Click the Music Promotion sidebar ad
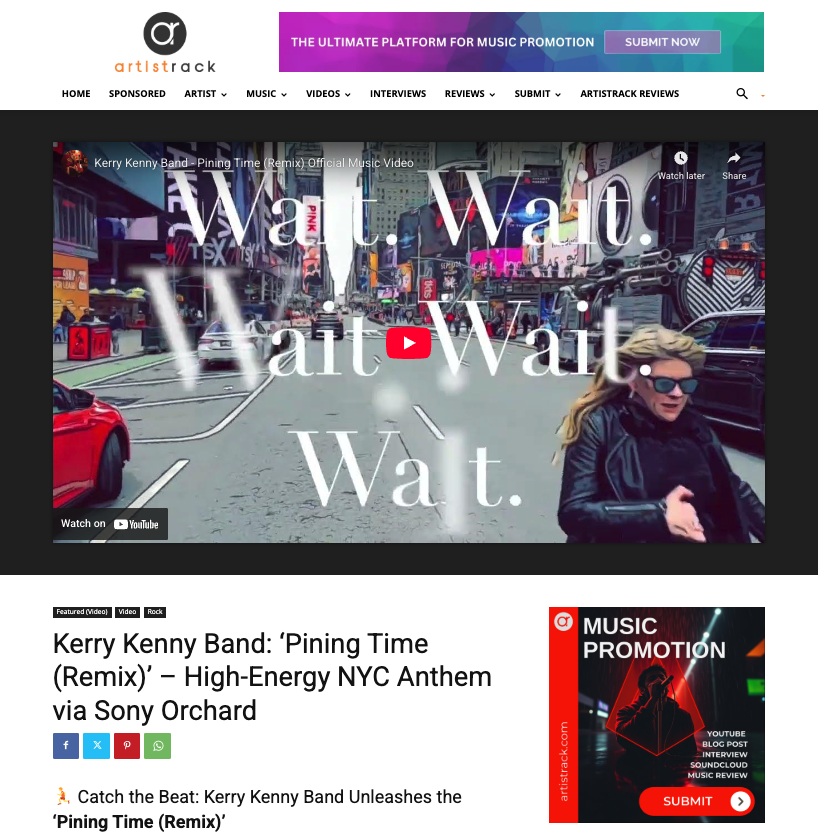Screen dimensions: 818x838 657,715
